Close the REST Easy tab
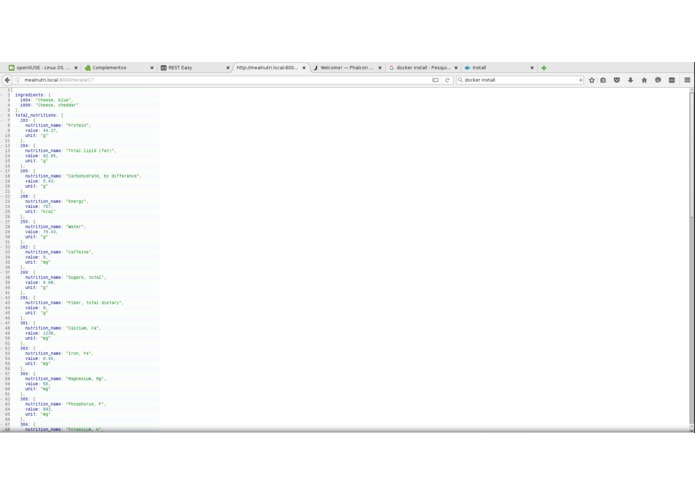Screen dimensions: 695x494 pos(228,68)
